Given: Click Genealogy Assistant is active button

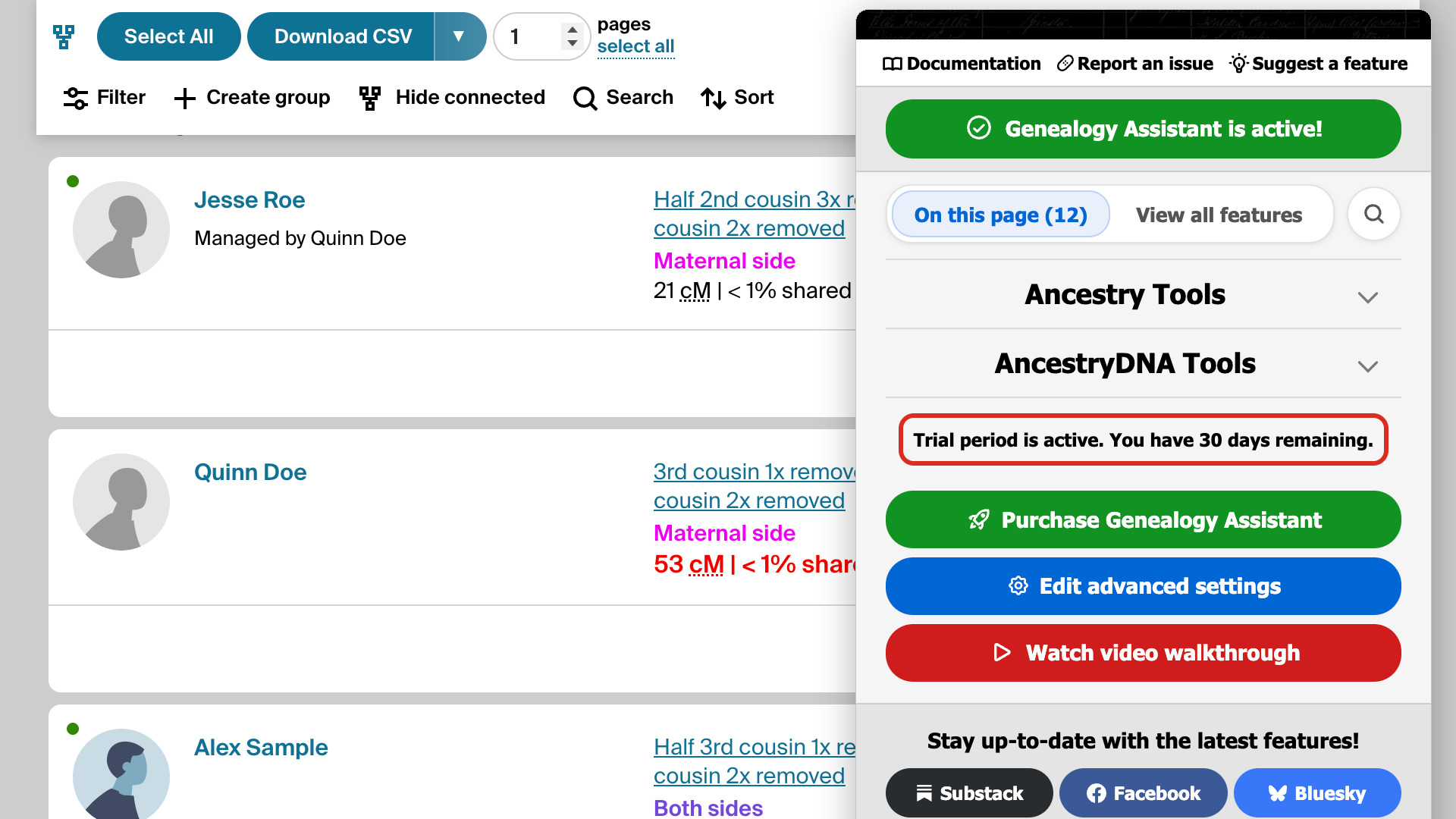Looking at the screenshot, I should coord(1143,129).
